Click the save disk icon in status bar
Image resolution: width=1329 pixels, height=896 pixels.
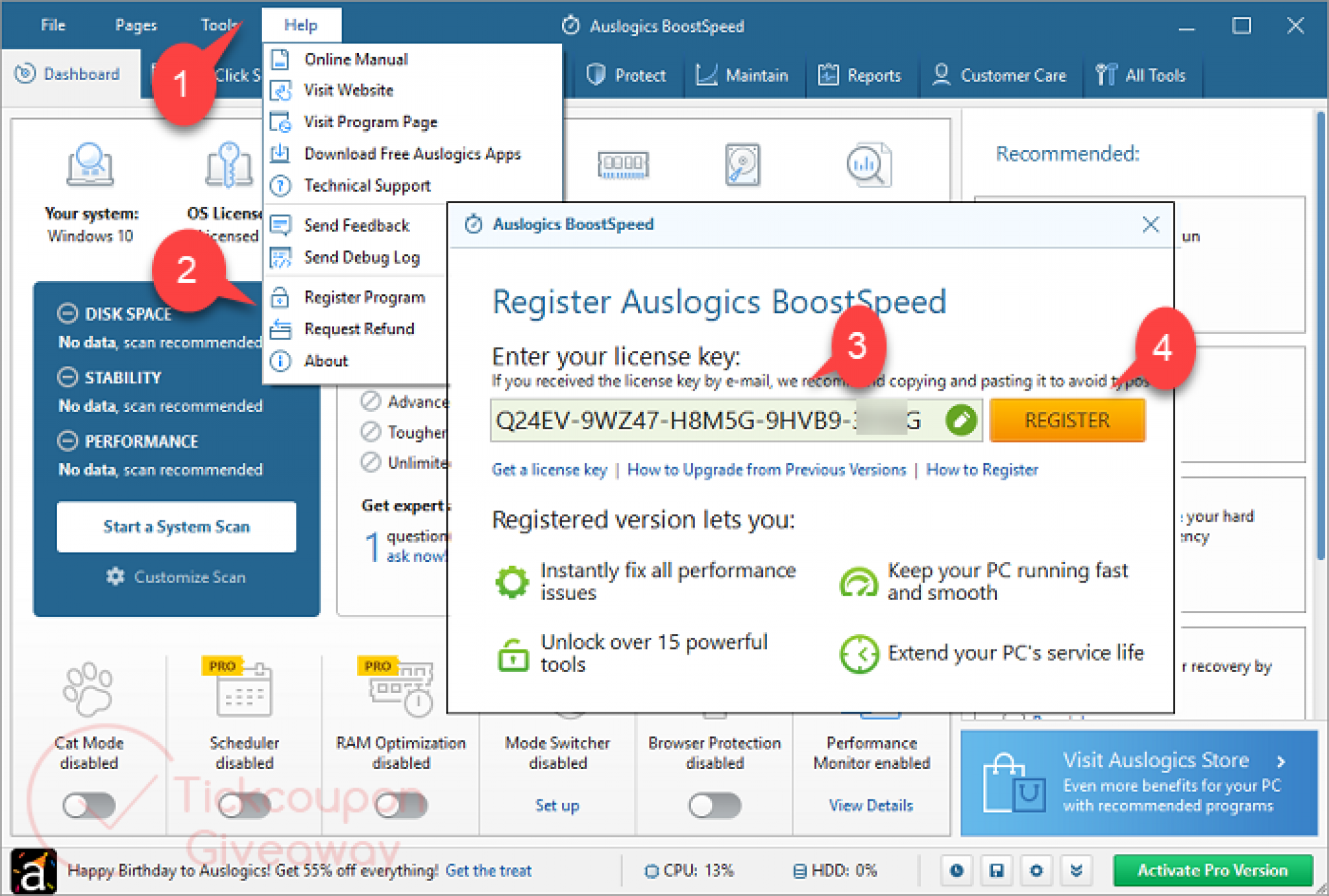(x=996, y=870)
